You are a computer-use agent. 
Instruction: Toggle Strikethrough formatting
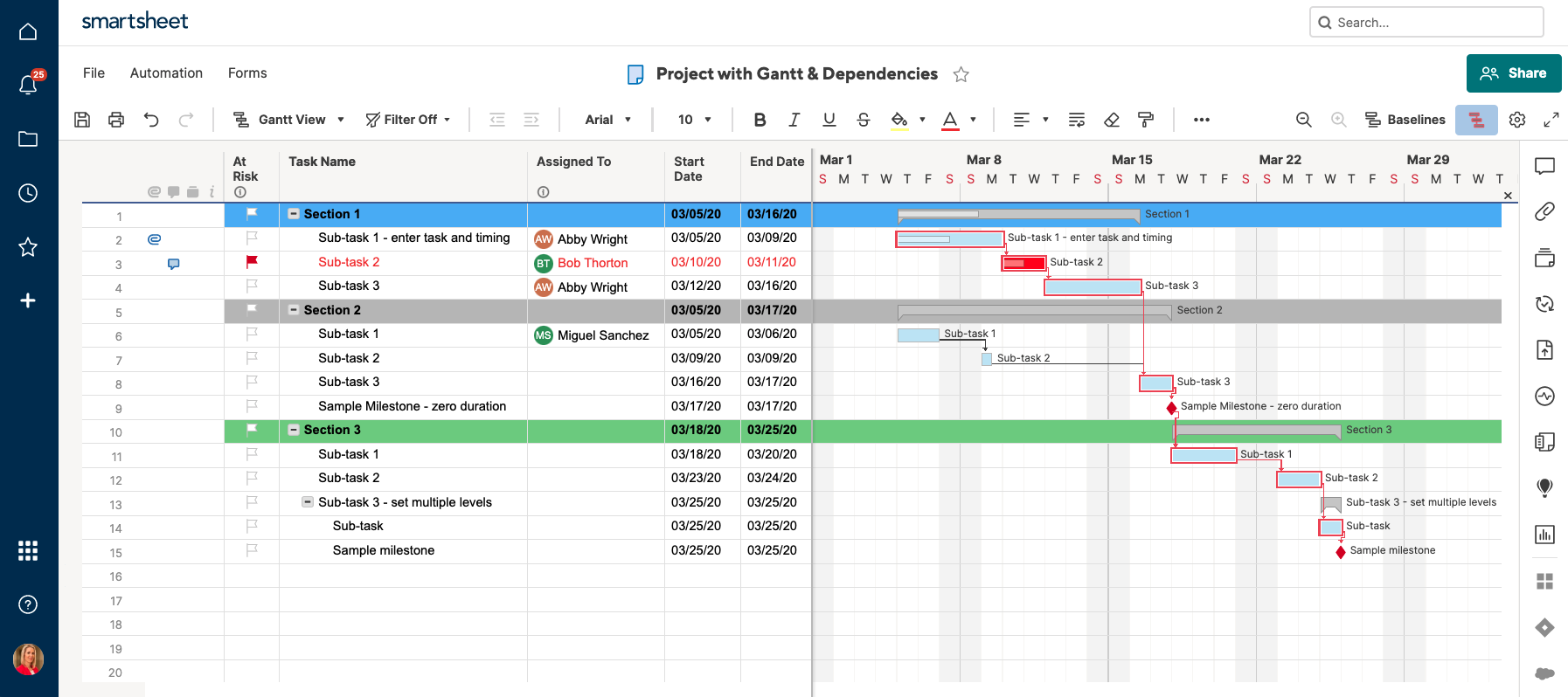tap(864, 120)
